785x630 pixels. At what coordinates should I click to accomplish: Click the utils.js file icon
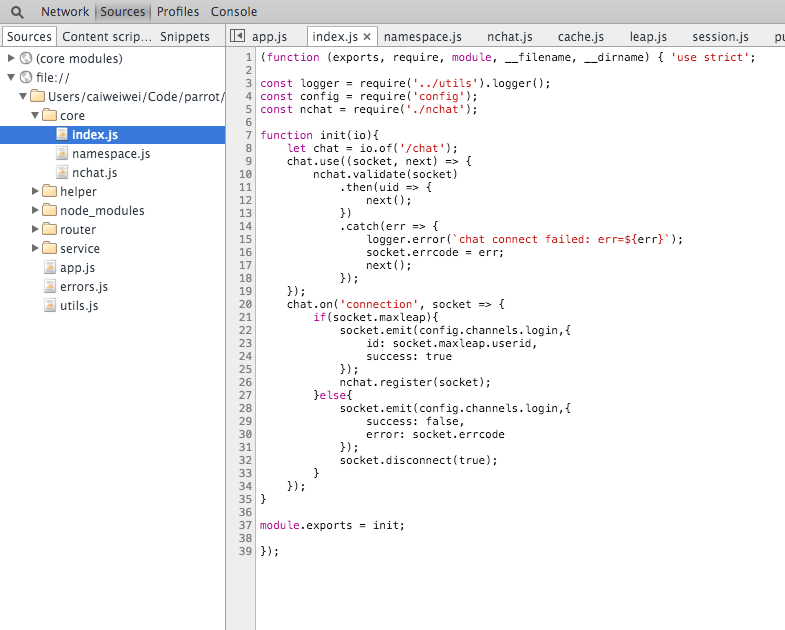[50, 306]
